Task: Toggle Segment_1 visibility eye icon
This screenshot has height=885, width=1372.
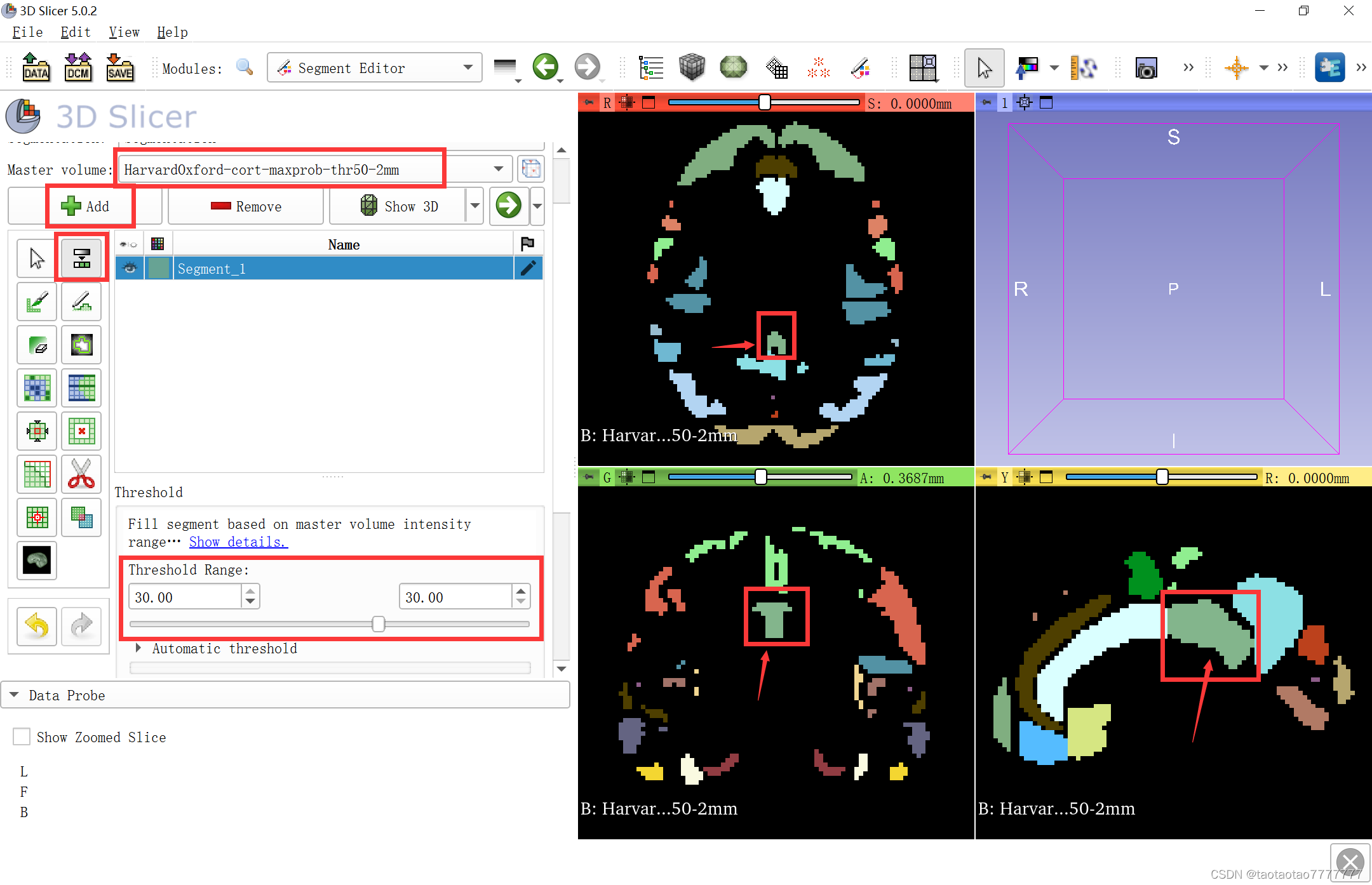Action: pyautogui.click(x=130, y=268)
